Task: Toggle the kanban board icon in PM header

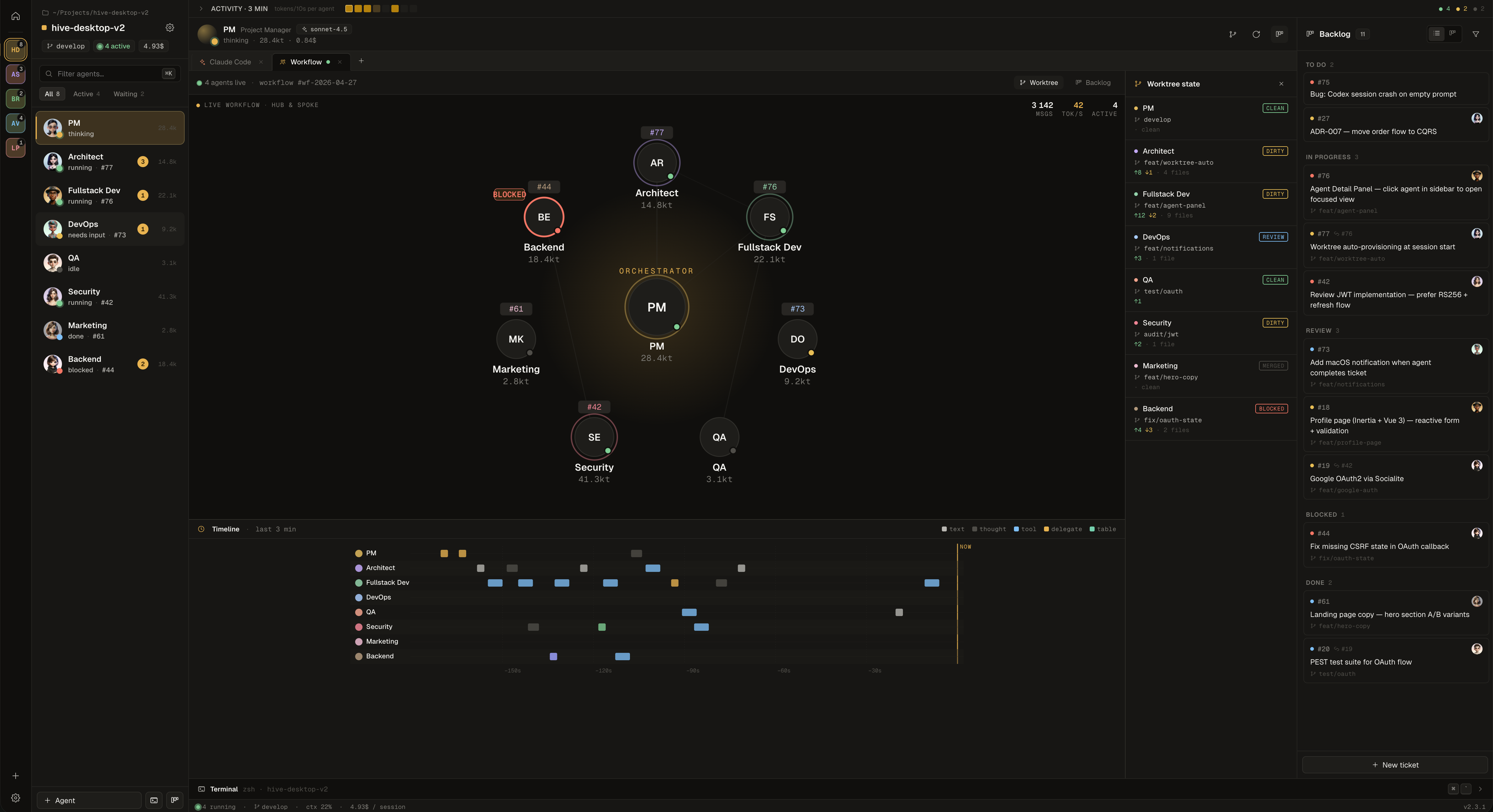Action: click(x=1279, y=34)
